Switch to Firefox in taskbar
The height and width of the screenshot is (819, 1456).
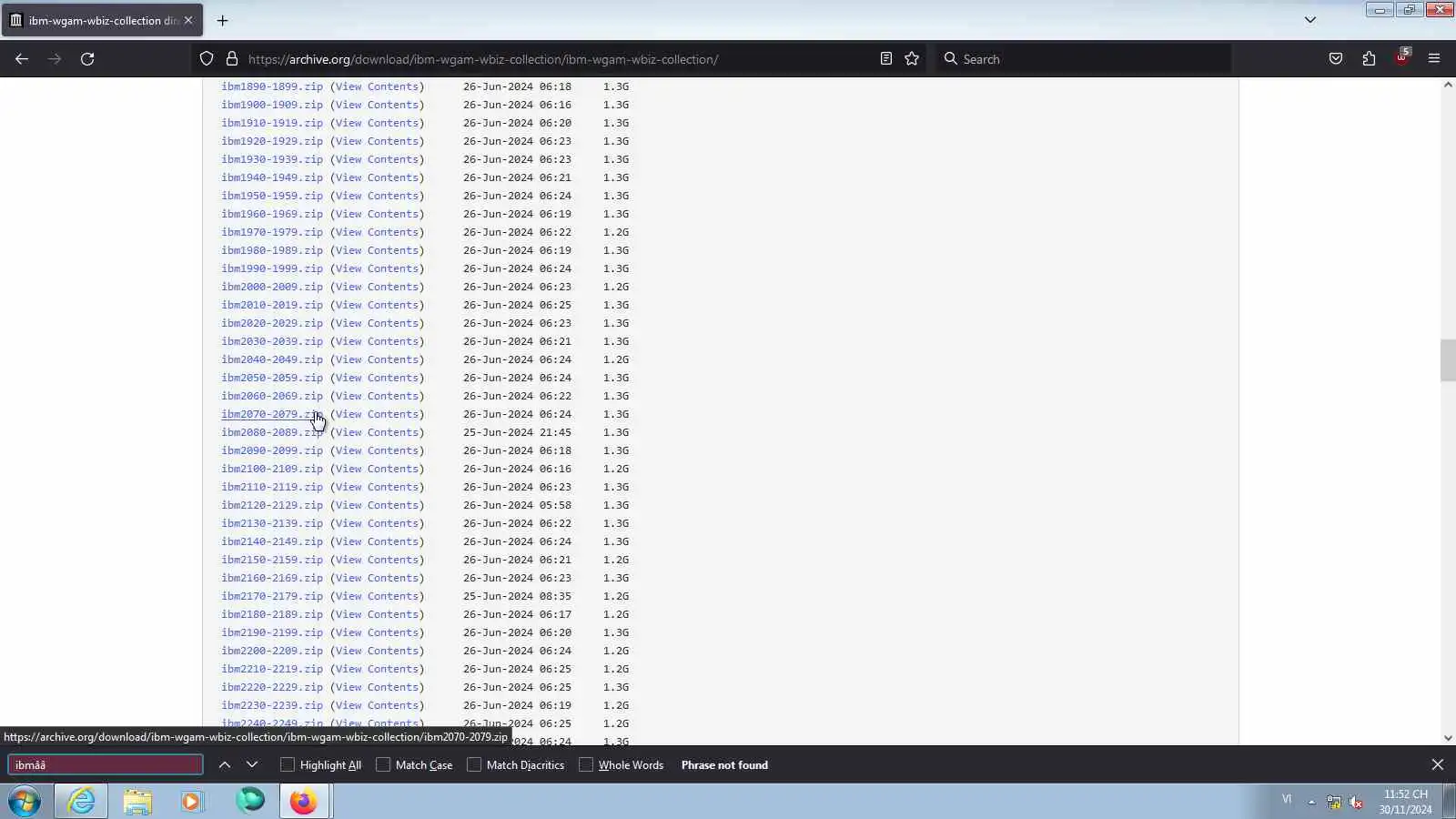tap(304, 802)
